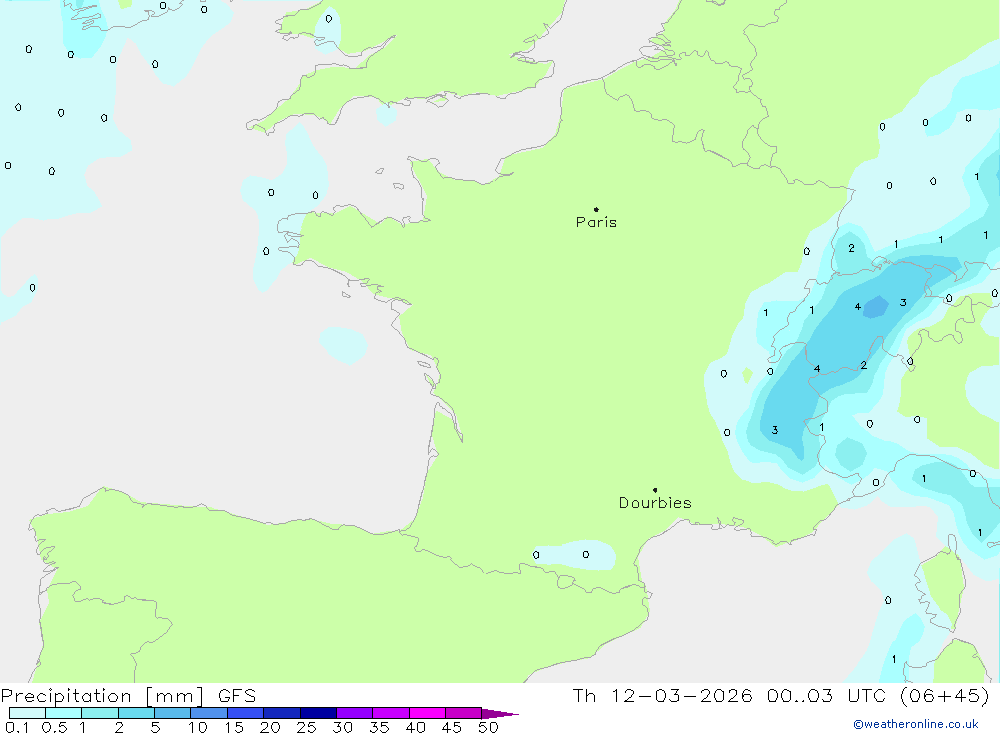This screenshot has height=733, width=1000.
Task: Click the legend scale label 35
Action: click(x=379, y=727)
